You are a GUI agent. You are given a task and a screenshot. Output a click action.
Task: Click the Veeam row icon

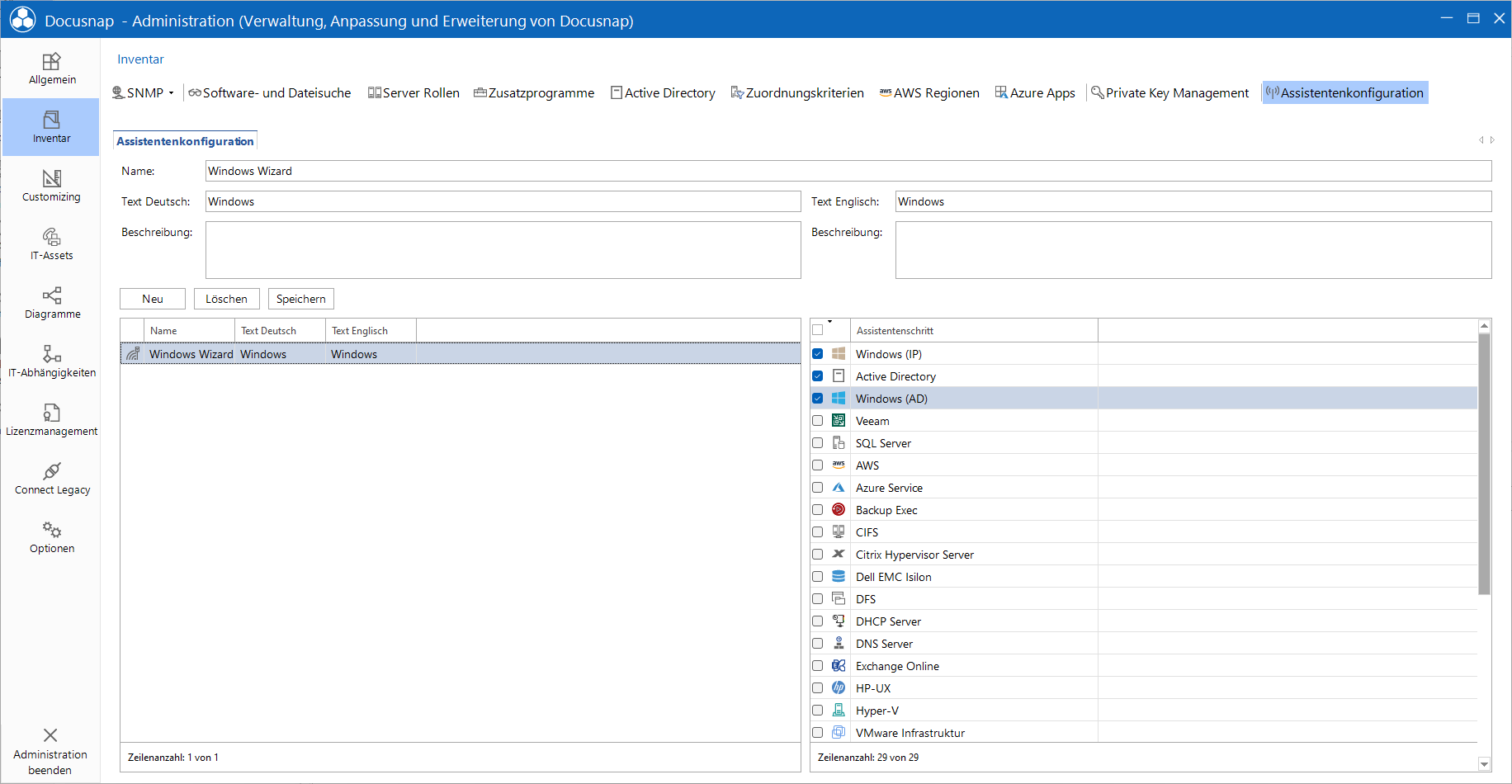click(839, 421)
